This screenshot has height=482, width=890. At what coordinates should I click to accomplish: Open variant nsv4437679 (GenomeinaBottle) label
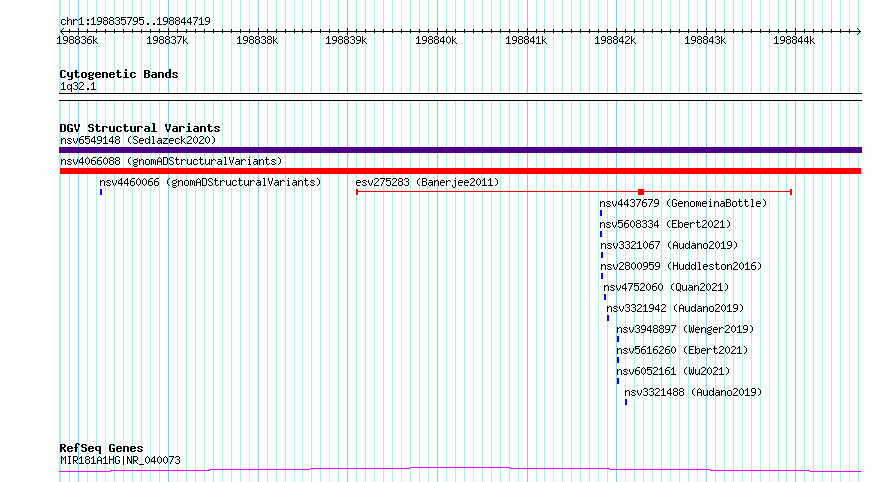683,203
